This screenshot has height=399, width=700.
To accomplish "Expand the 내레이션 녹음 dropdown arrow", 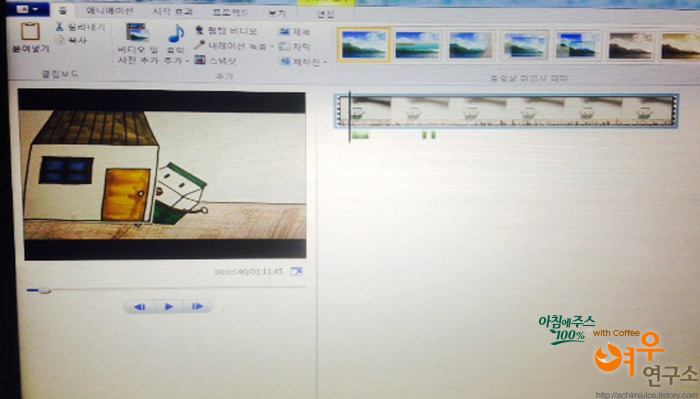I will point(272,47).
